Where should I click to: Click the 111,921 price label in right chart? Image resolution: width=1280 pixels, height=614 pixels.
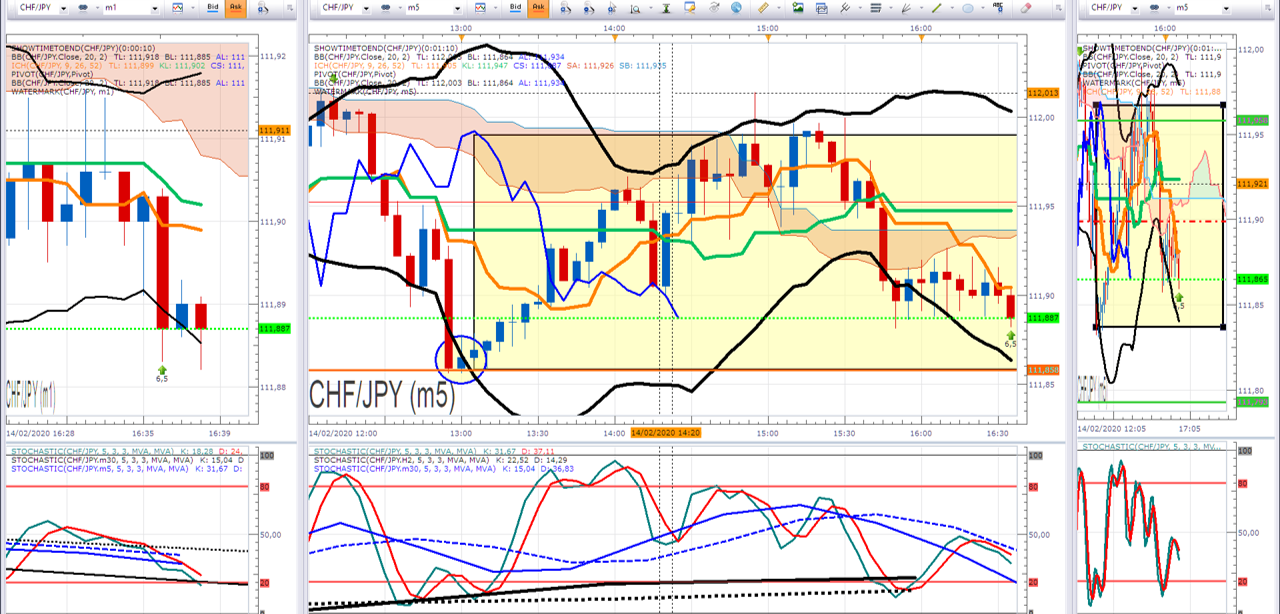[1252, 184]
